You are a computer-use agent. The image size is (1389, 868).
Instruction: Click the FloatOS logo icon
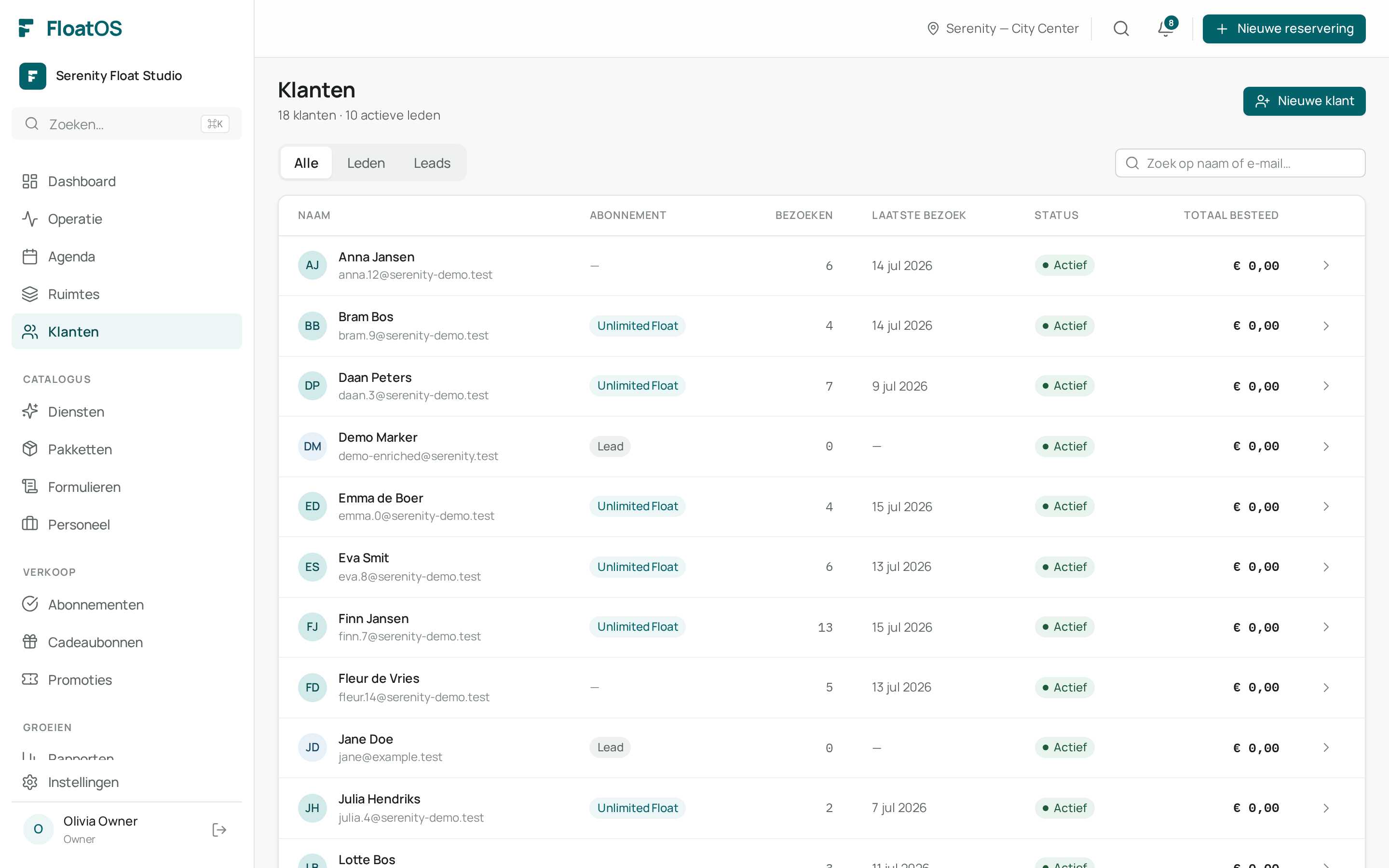27,28
